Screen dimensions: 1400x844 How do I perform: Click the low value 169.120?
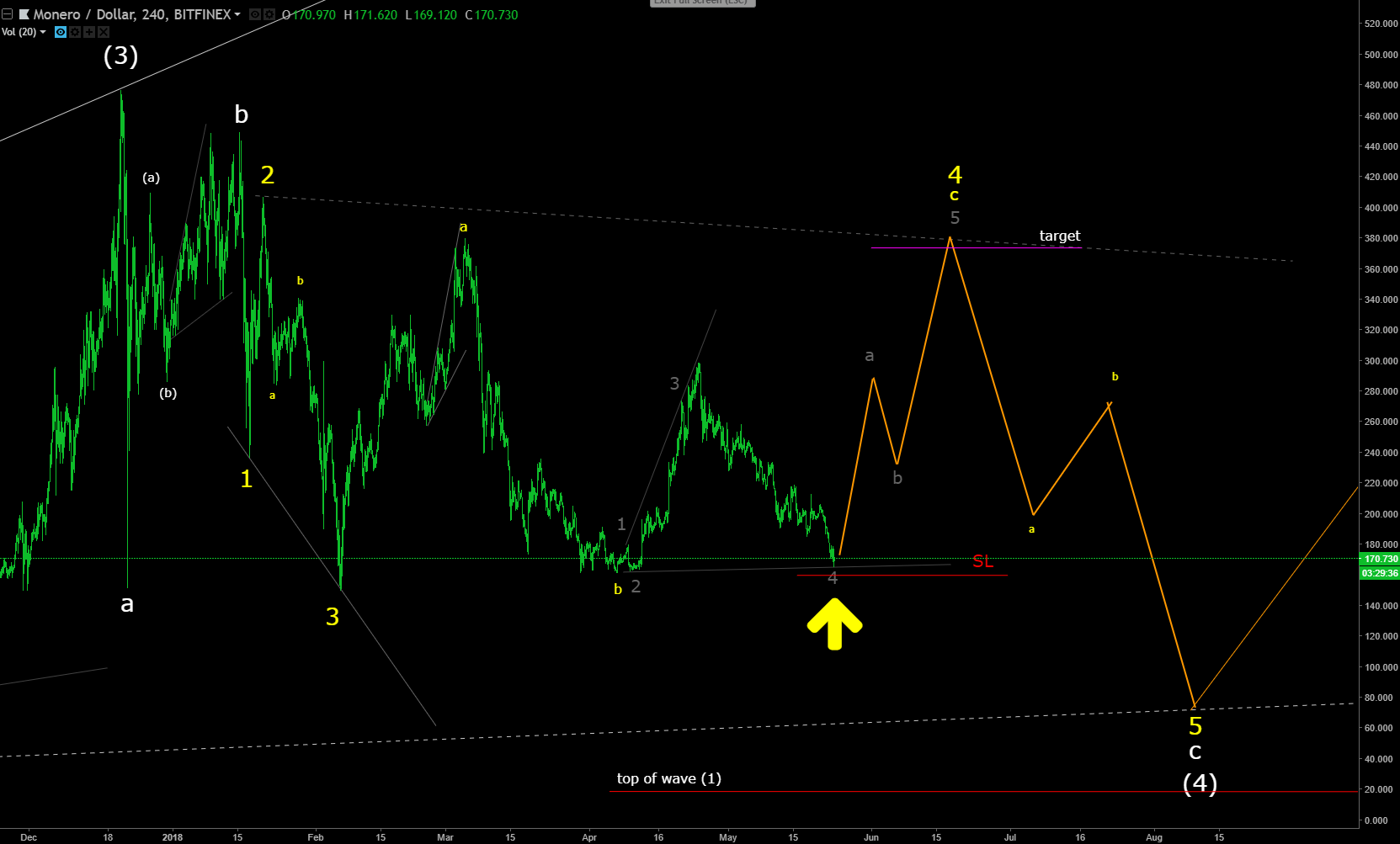tap(436, 15)
